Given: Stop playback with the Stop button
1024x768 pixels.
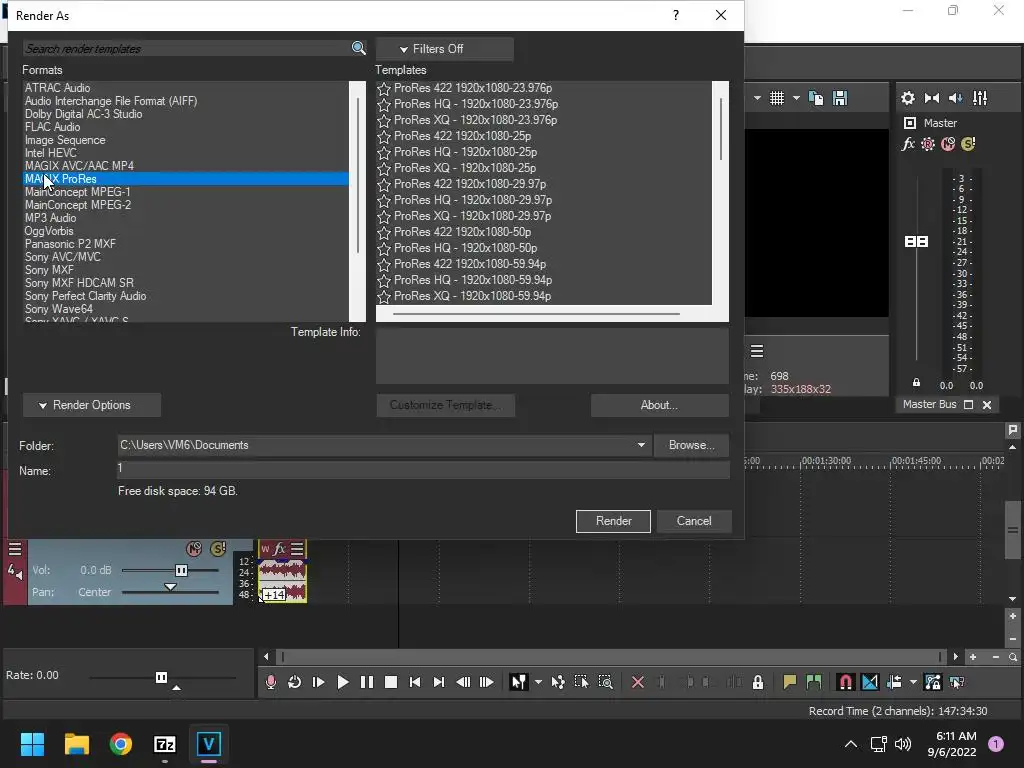Looking at the screenshot, I should click(x=391, y=682).
